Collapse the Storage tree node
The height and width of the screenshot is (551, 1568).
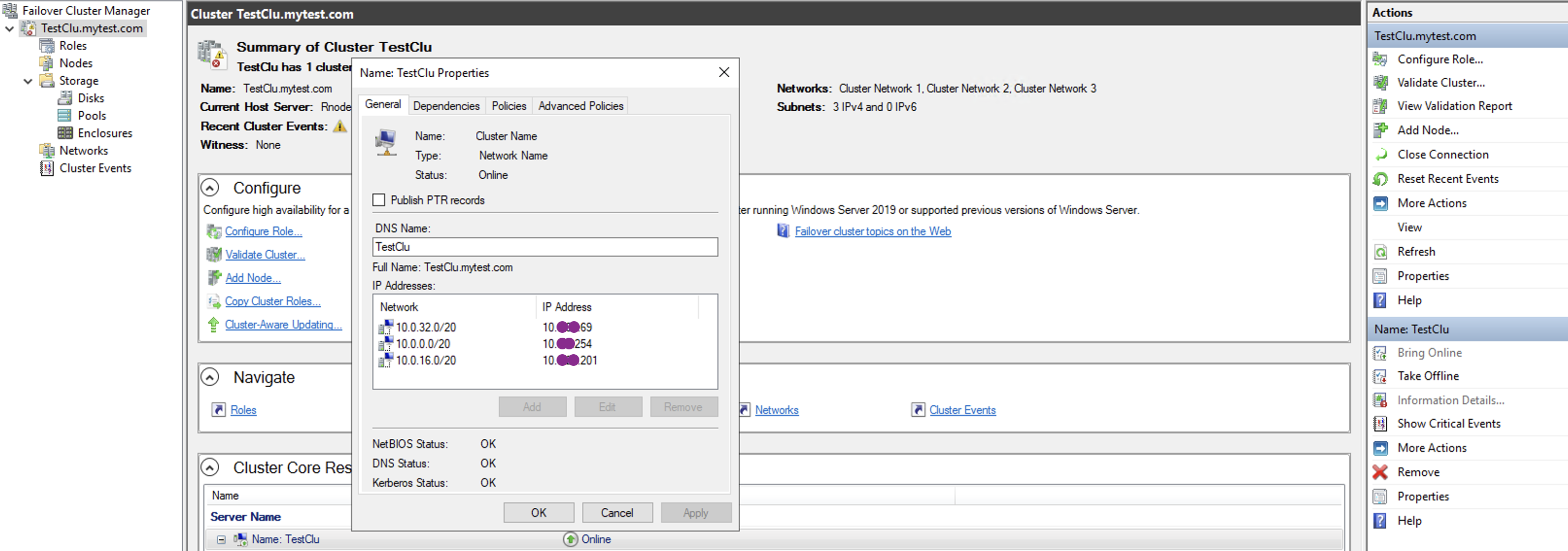pyautogui.click(x=27, y=80)
